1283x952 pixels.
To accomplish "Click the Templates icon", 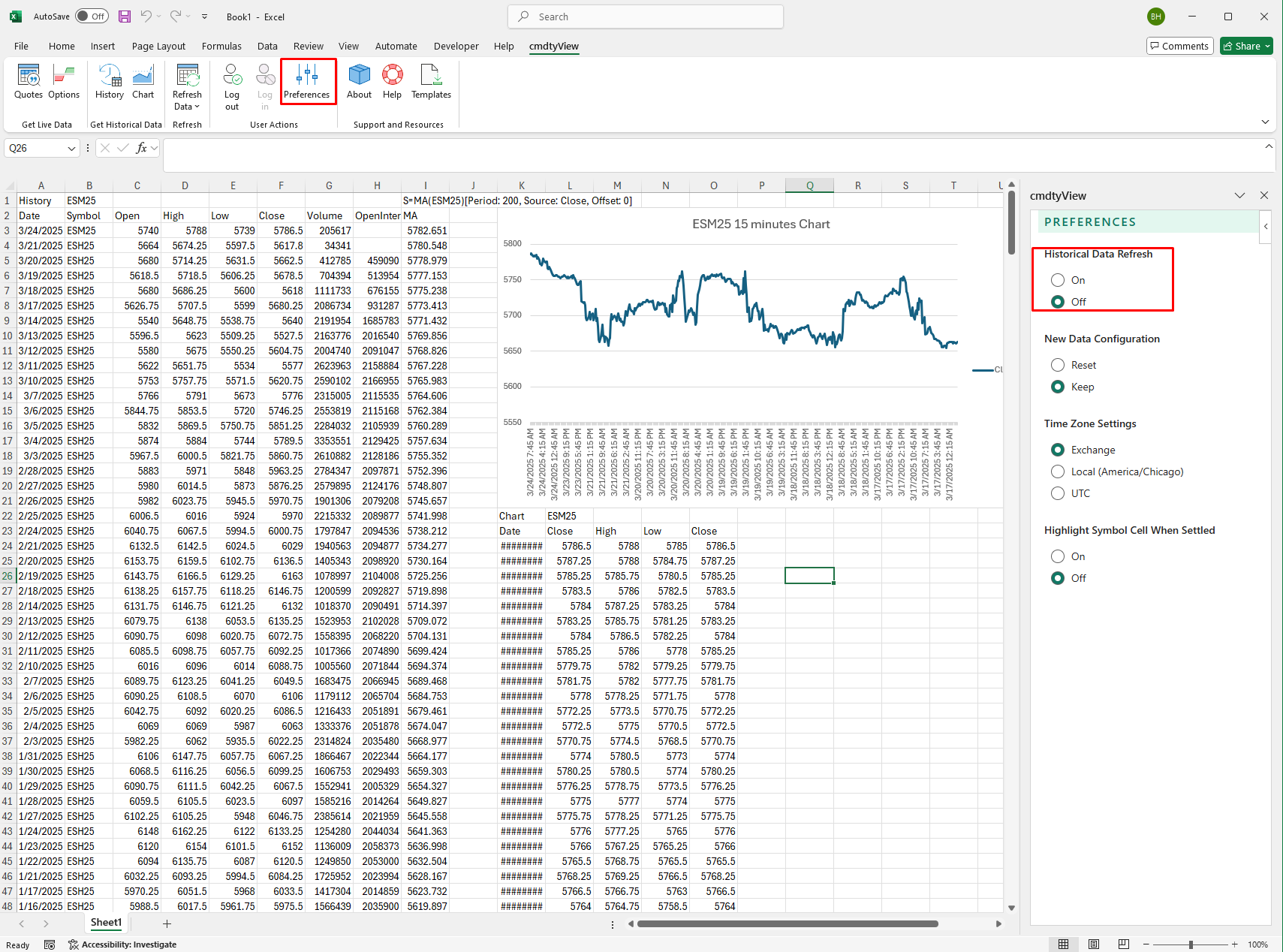I will pos(430,83).
